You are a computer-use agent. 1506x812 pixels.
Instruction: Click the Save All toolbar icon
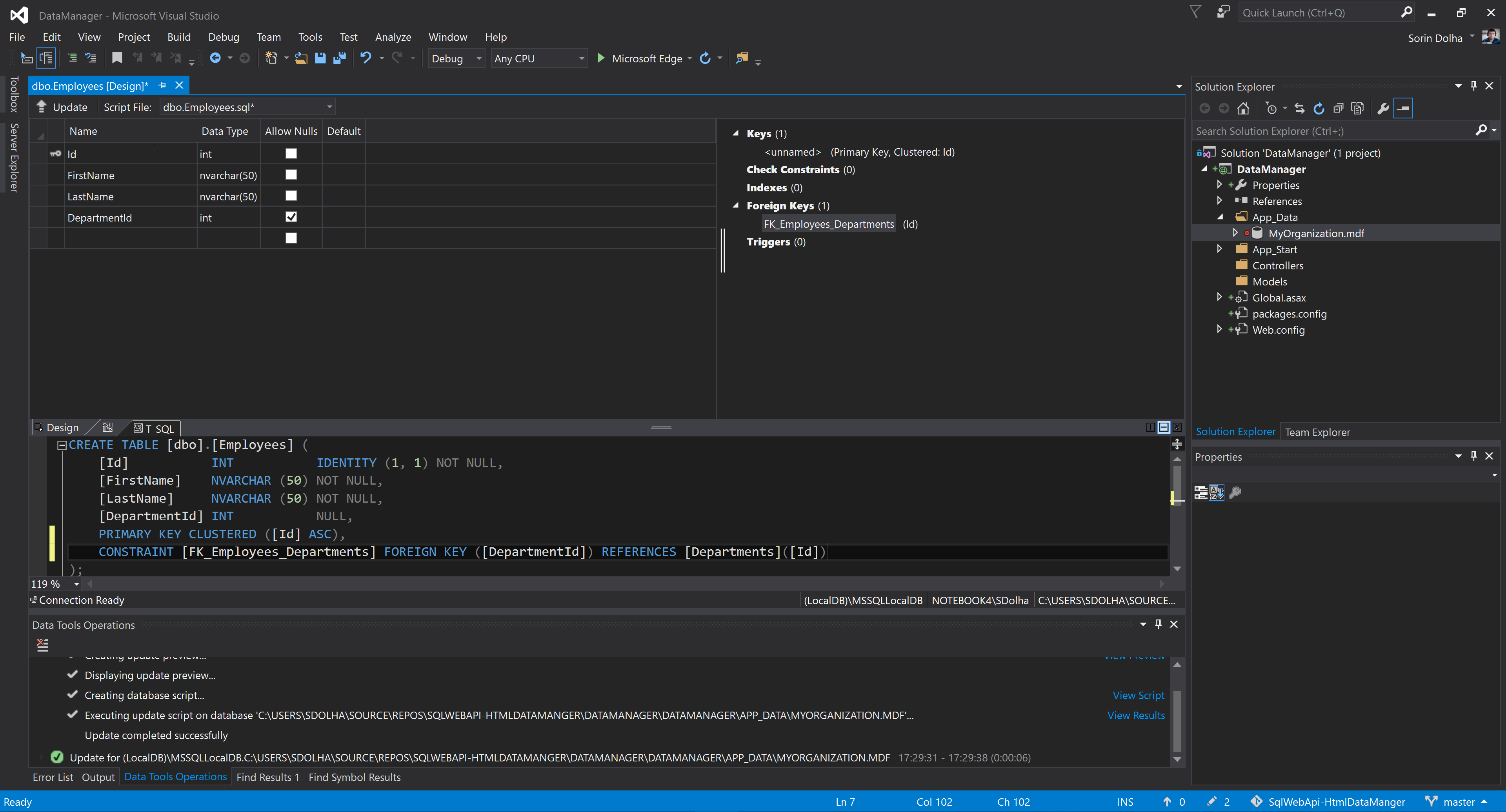pos(339,58)
